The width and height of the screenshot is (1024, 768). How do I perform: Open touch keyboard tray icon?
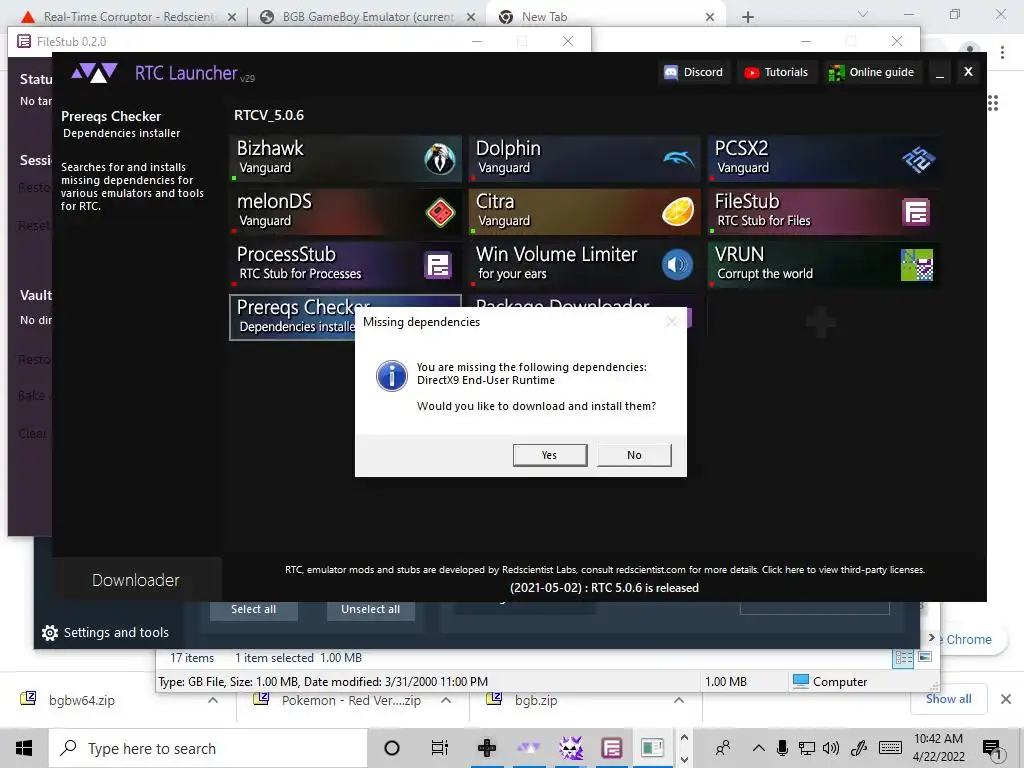pyautogui.click(x=891, y=748)
